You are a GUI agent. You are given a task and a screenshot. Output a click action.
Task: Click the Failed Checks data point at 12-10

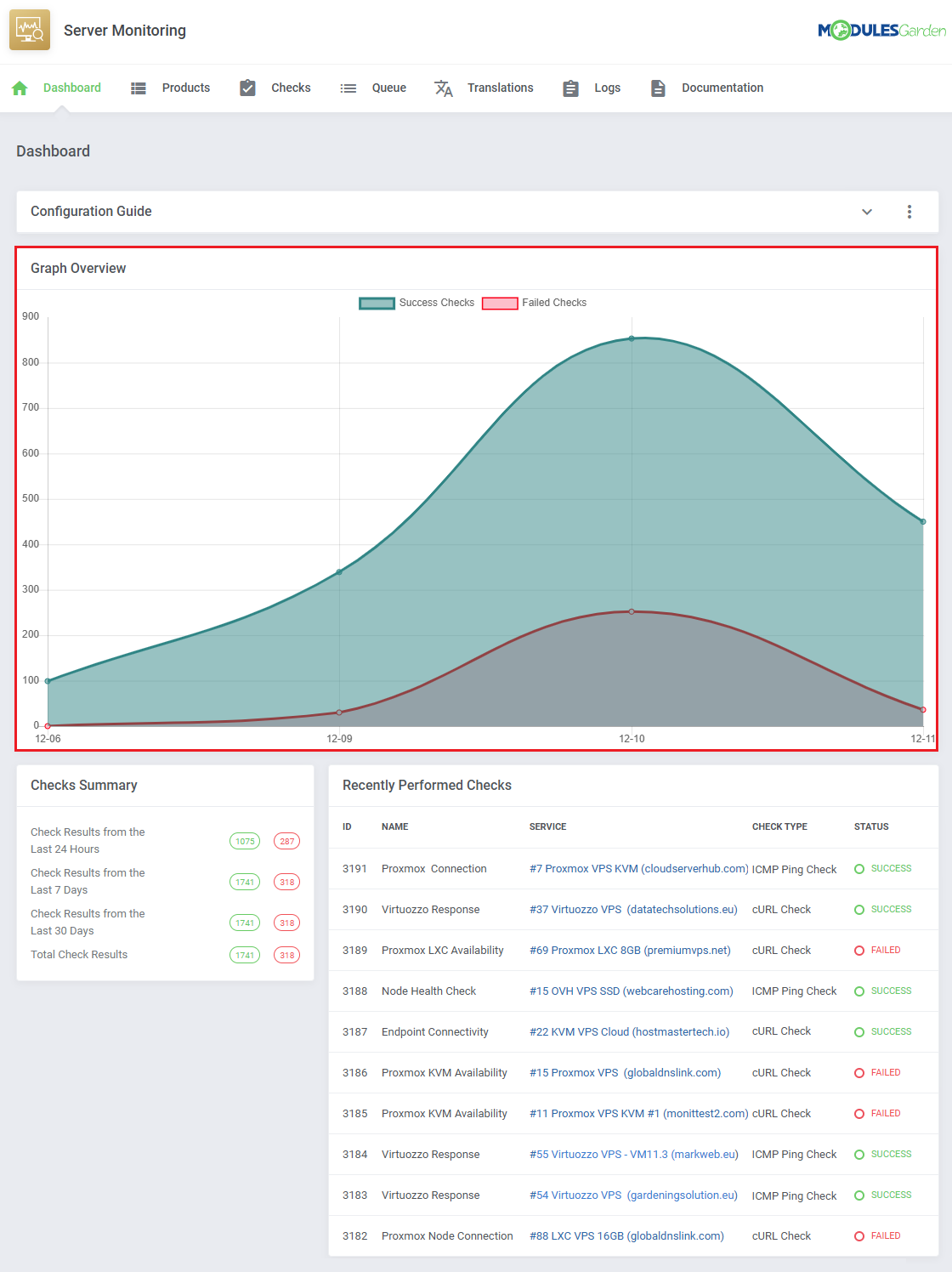coord(632,611)
